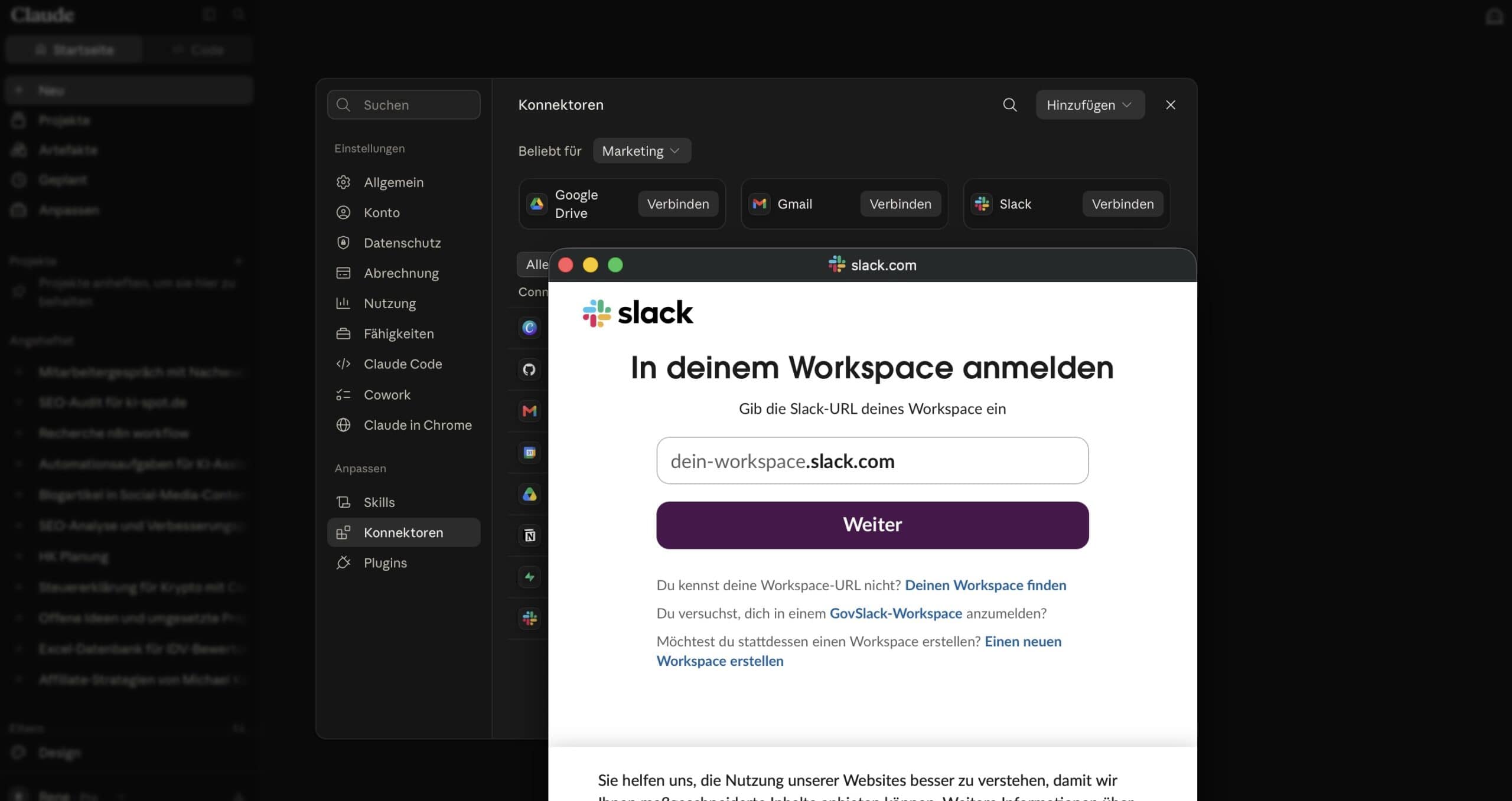Viewport: 1512px width, 801px height.
Task: Open the Marketing category dropdown
Action: [x=641, y=151]
